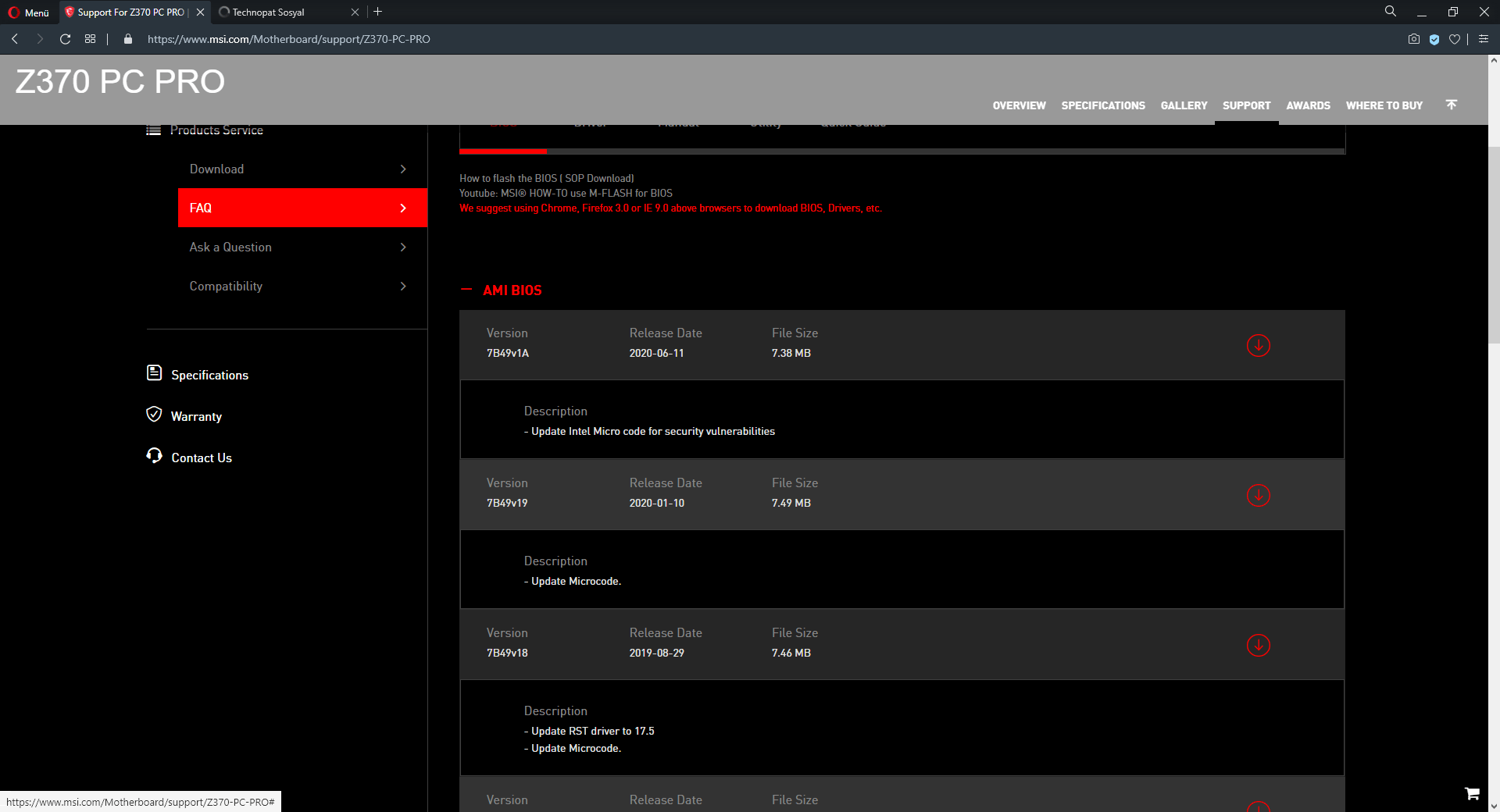Expand the FAQ sidebar chevron

coord(403,208)
